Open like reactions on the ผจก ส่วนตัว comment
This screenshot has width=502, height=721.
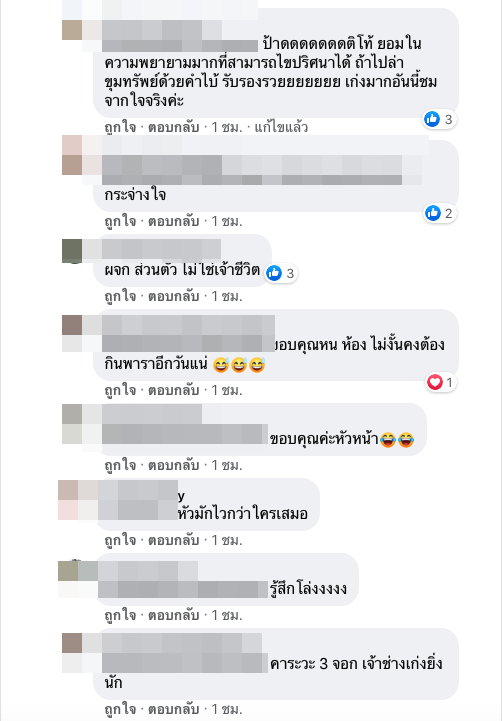click(x=281, y=274)
